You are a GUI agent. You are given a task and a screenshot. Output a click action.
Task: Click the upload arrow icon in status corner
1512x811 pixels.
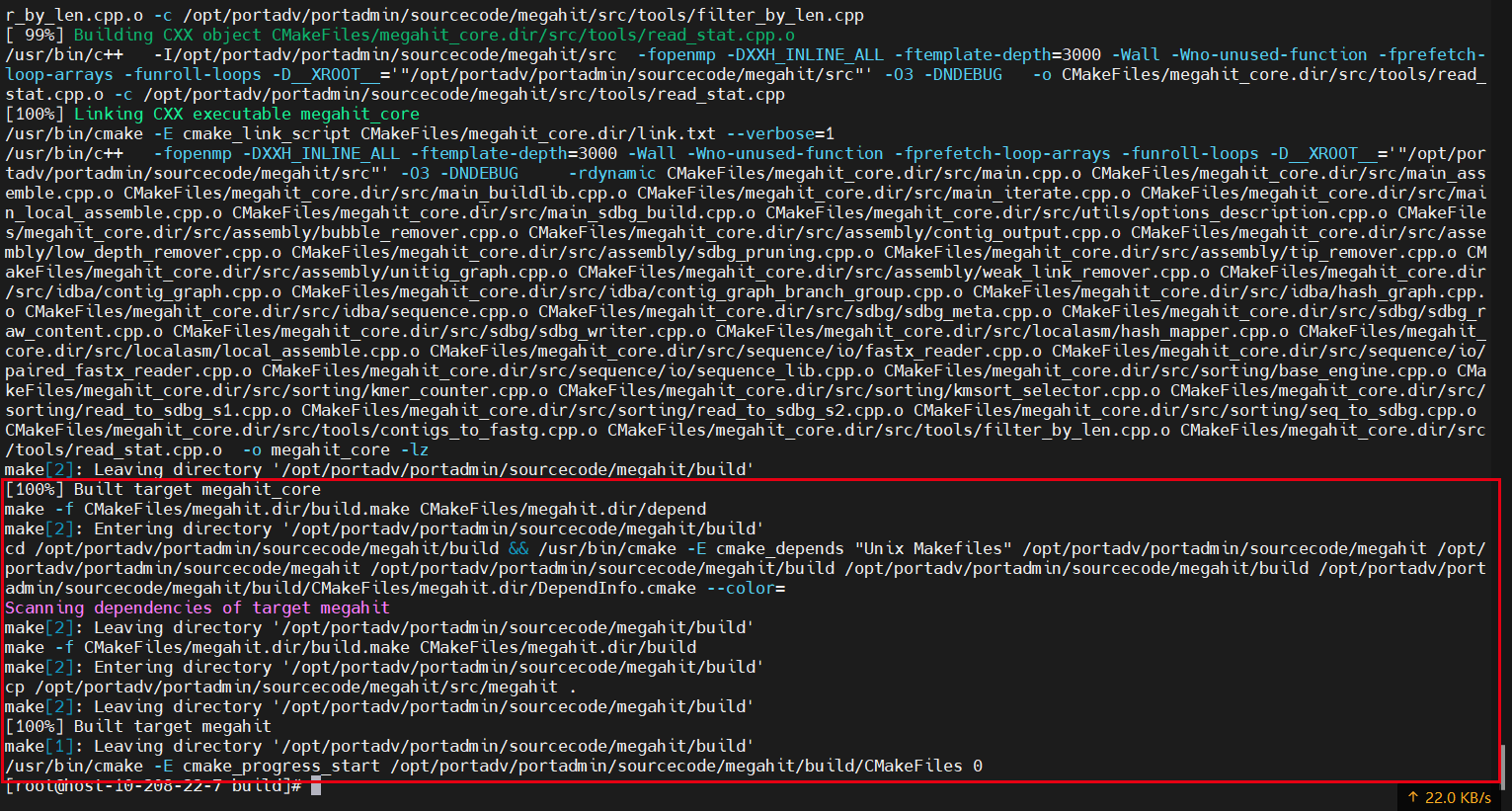pos(1413,797)
